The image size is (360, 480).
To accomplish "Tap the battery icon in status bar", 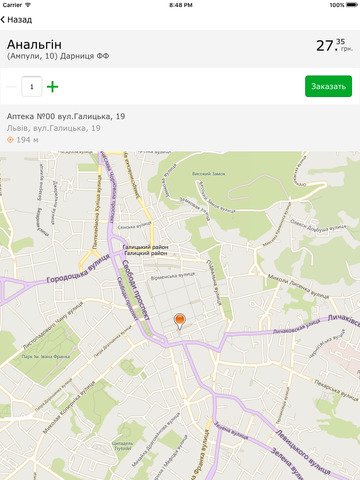I will 352,5.
